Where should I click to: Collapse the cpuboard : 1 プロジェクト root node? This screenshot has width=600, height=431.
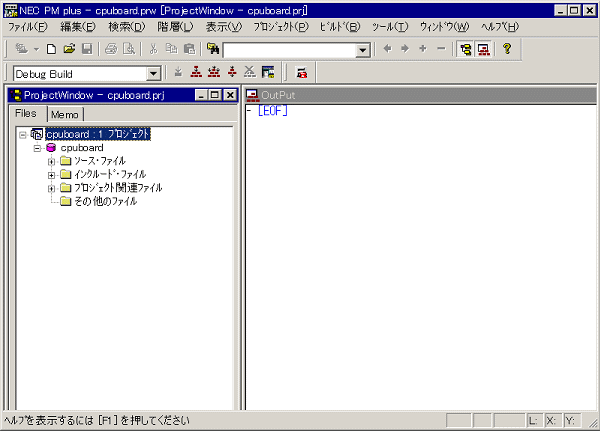[23, 135]
